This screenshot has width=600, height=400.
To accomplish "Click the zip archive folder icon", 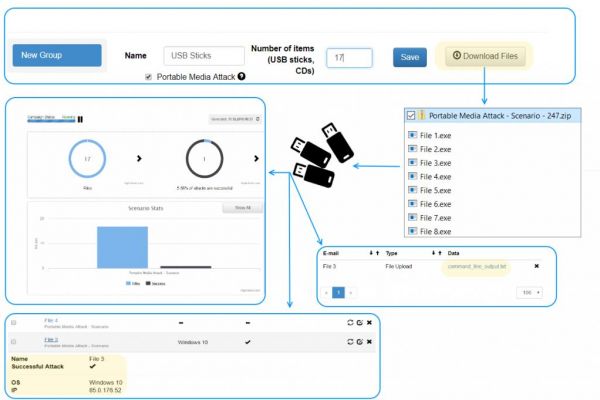I will pyautogui.click(x=423, y=114).
